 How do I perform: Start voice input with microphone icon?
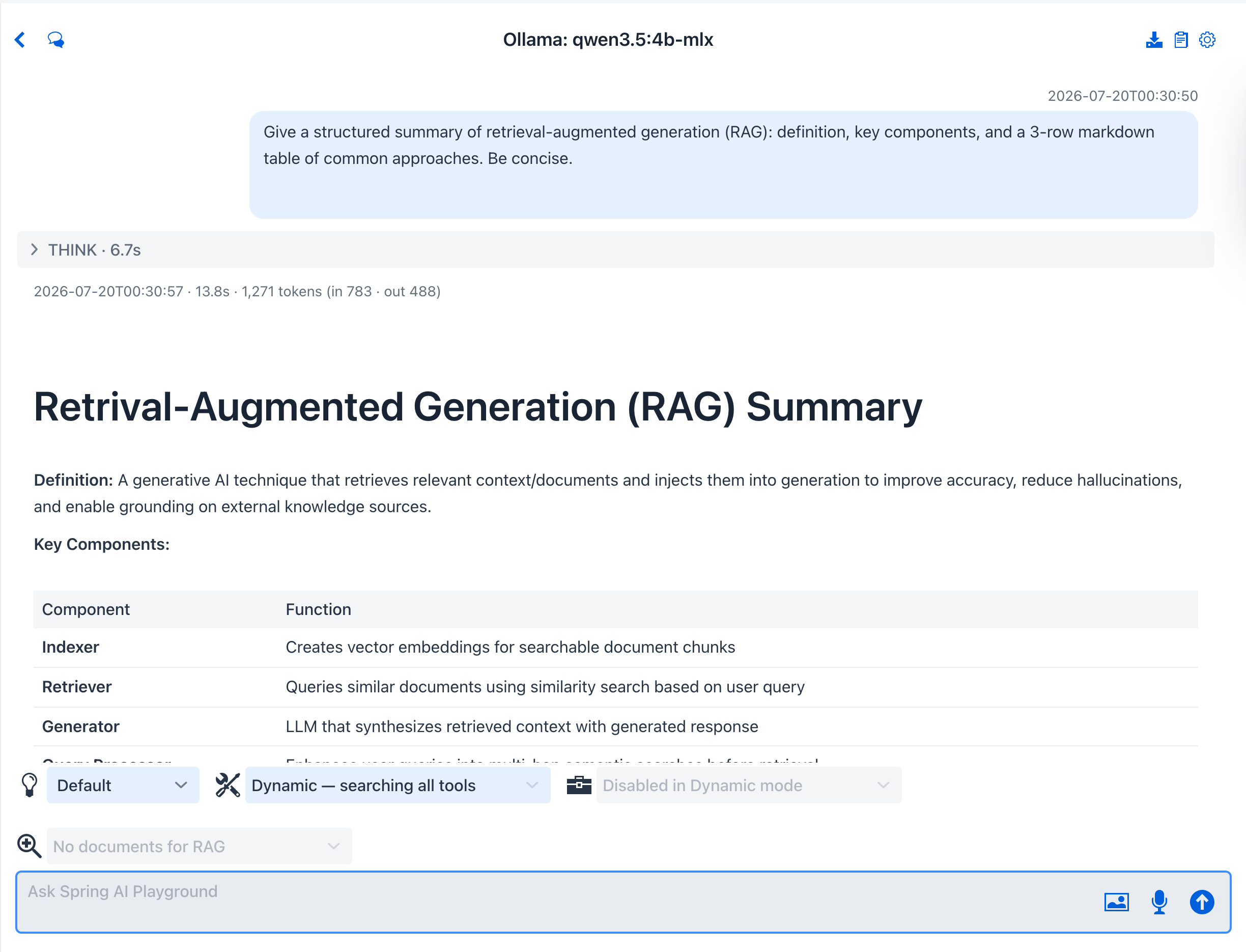coord(1159,902)
